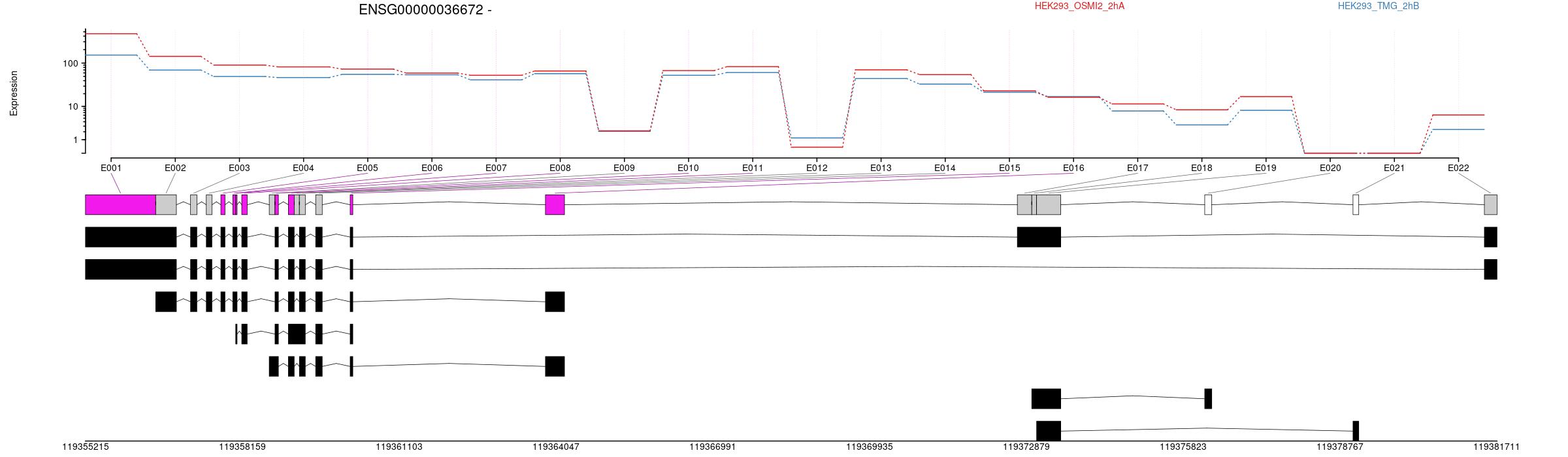Screen dimensions: 1568x457
Task: Click exon label E006
Action: tap(432, 168)
